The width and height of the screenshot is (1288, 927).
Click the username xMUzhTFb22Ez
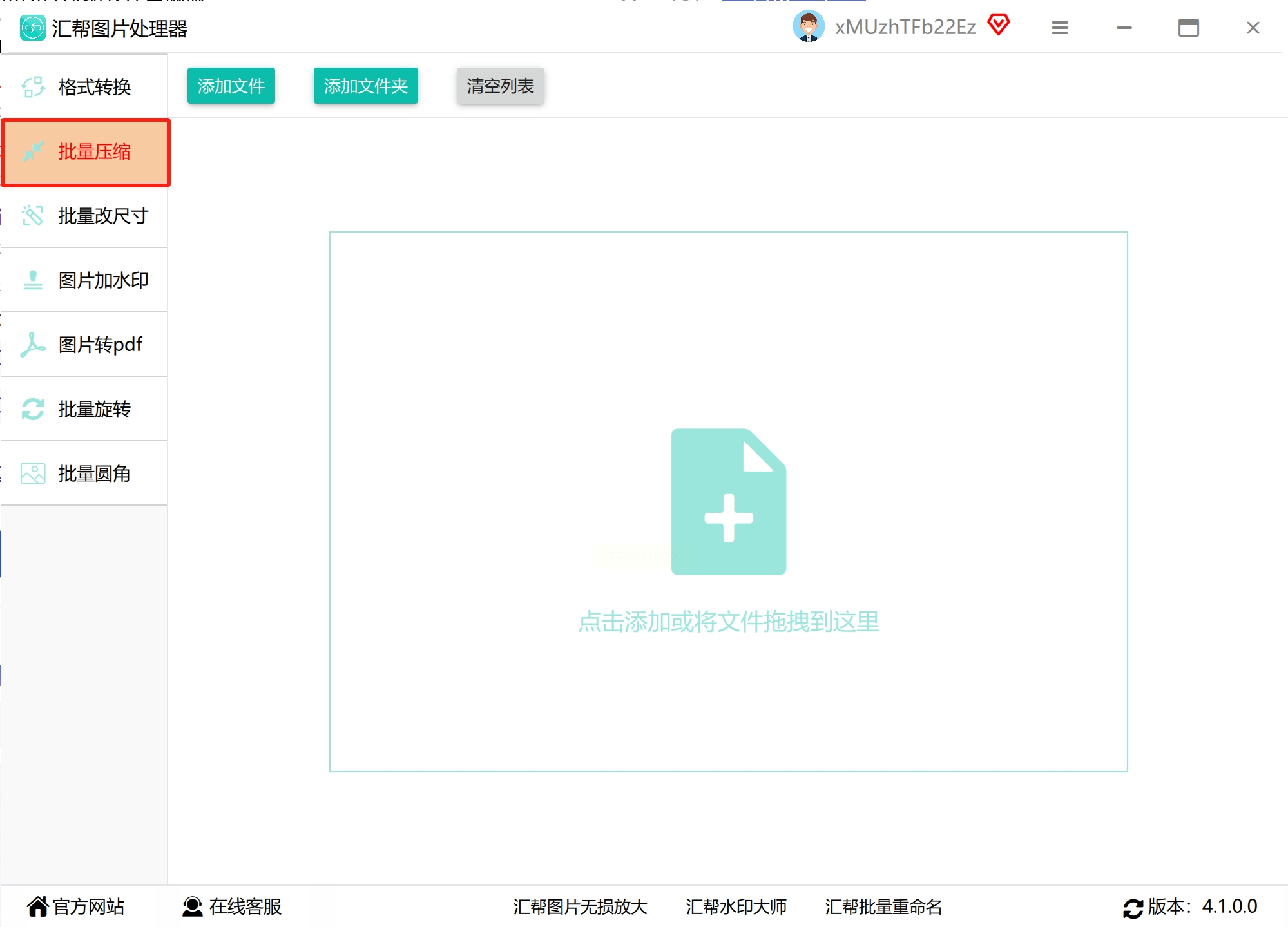pyautogui.click(x=905, y=27)
